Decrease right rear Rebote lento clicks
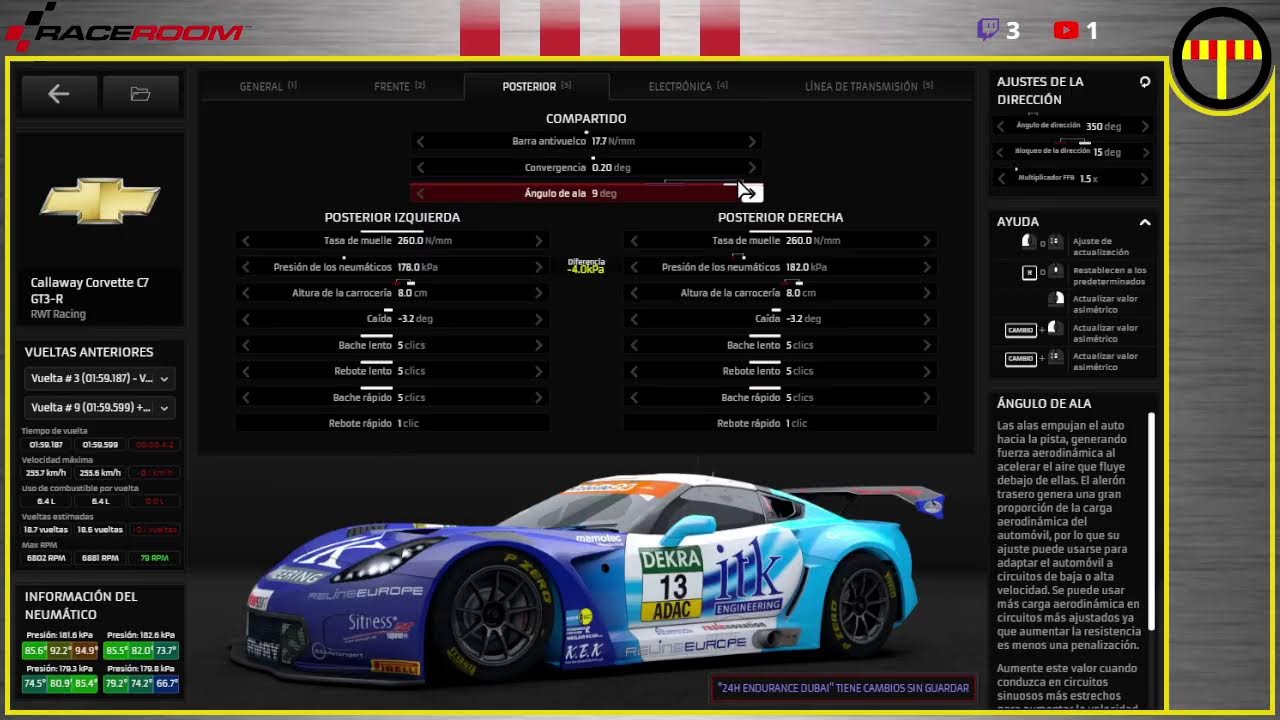The height and width of the screenshot is (720, 1280). (x=633, y=371)
